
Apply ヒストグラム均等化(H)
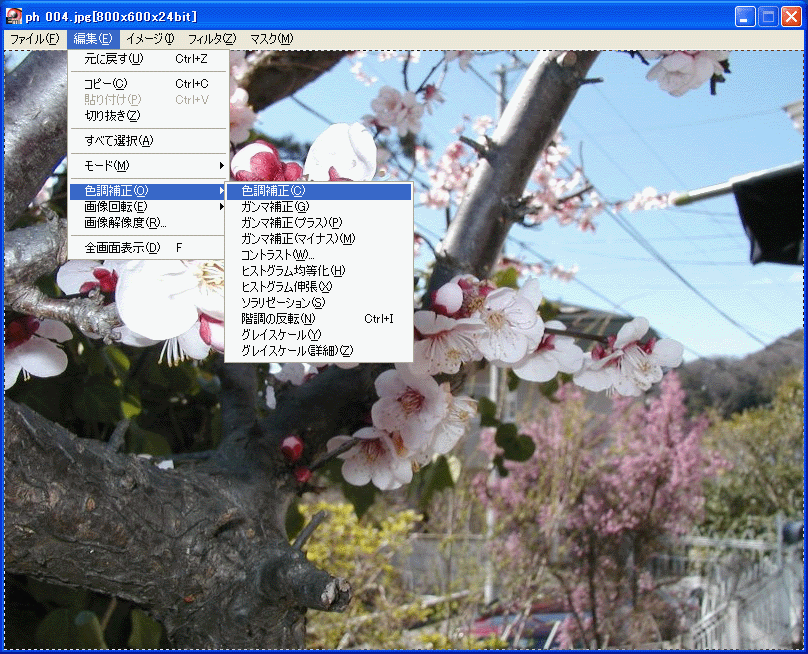319,271
